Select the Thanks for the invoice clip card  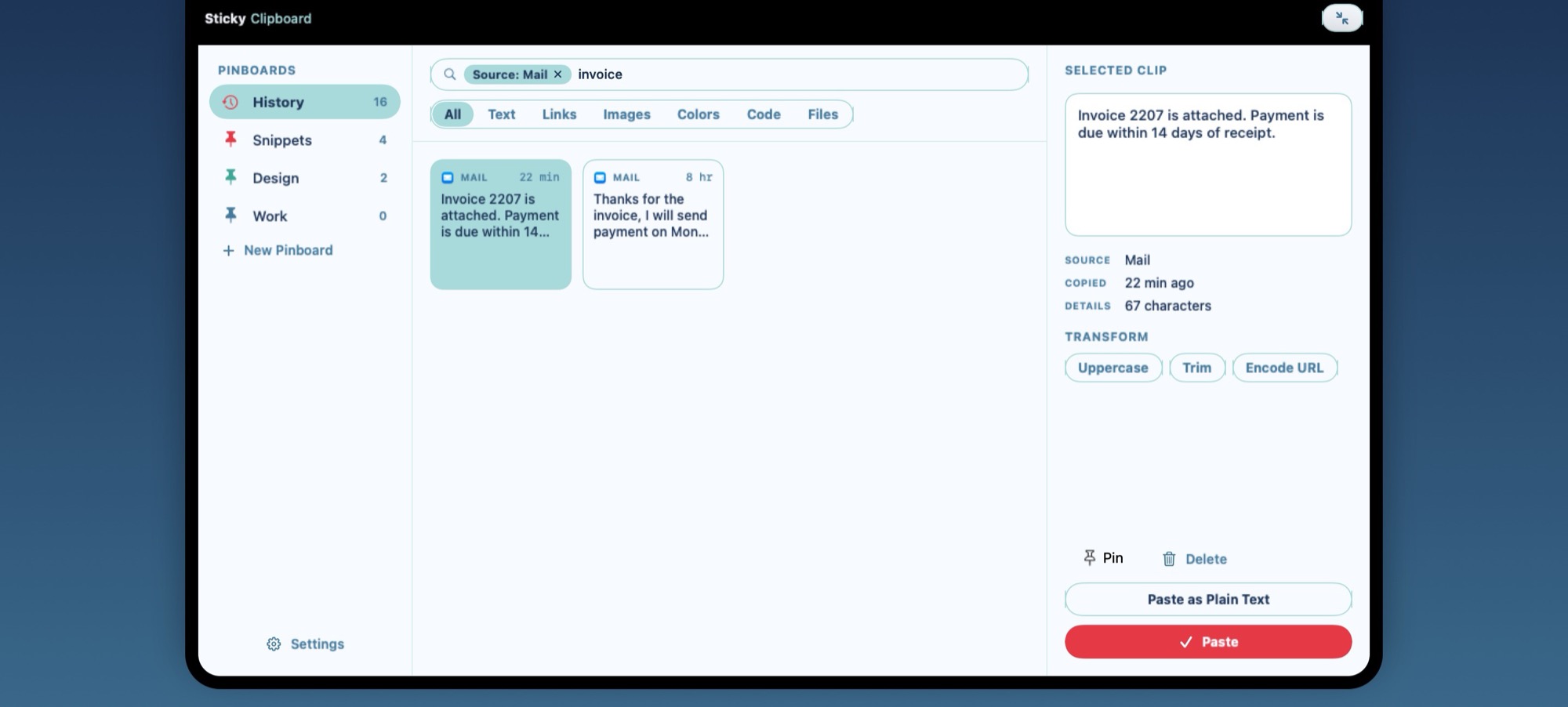[653, 225]
